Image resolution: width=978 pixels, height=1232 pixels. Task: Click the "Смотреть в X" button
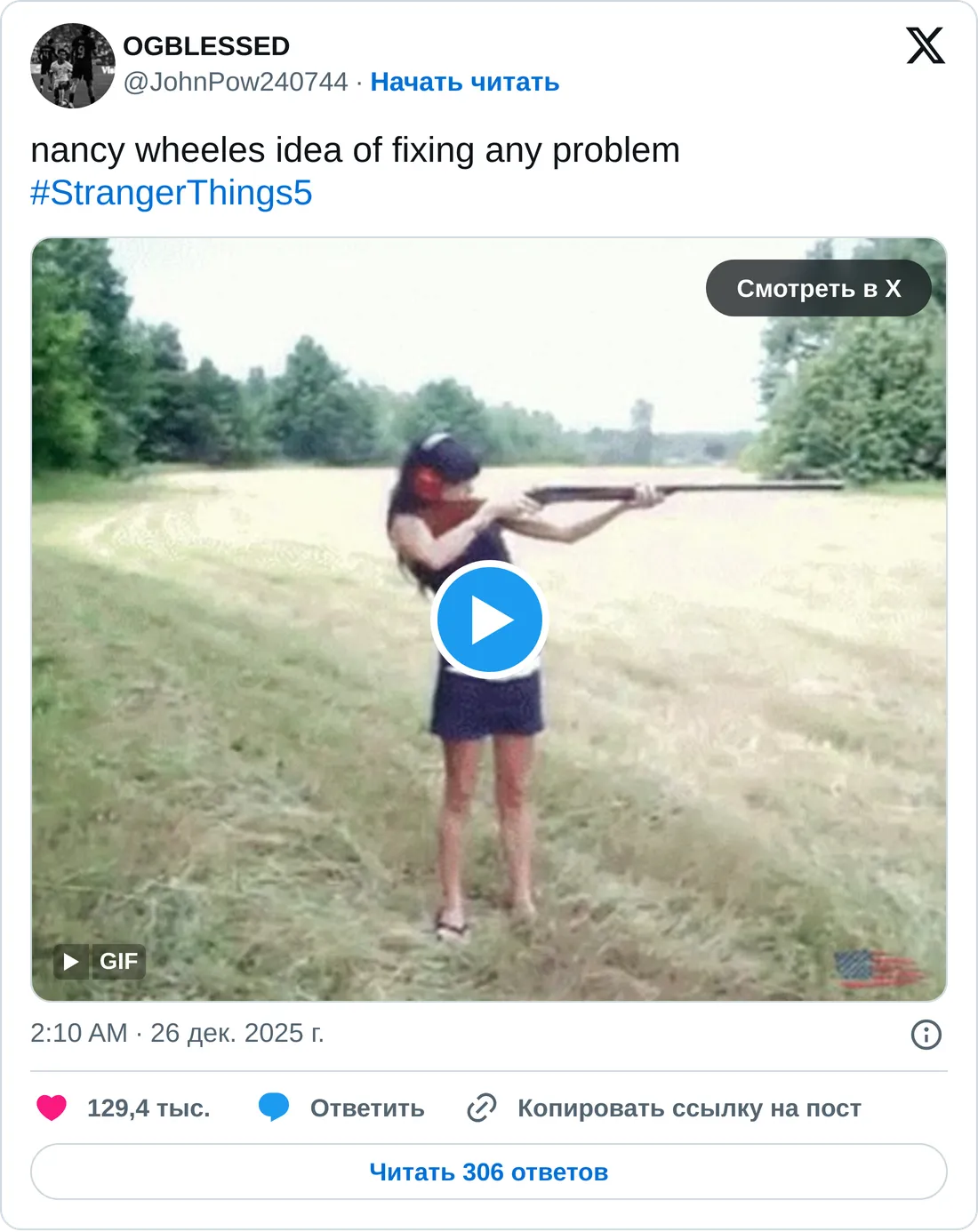818,288
